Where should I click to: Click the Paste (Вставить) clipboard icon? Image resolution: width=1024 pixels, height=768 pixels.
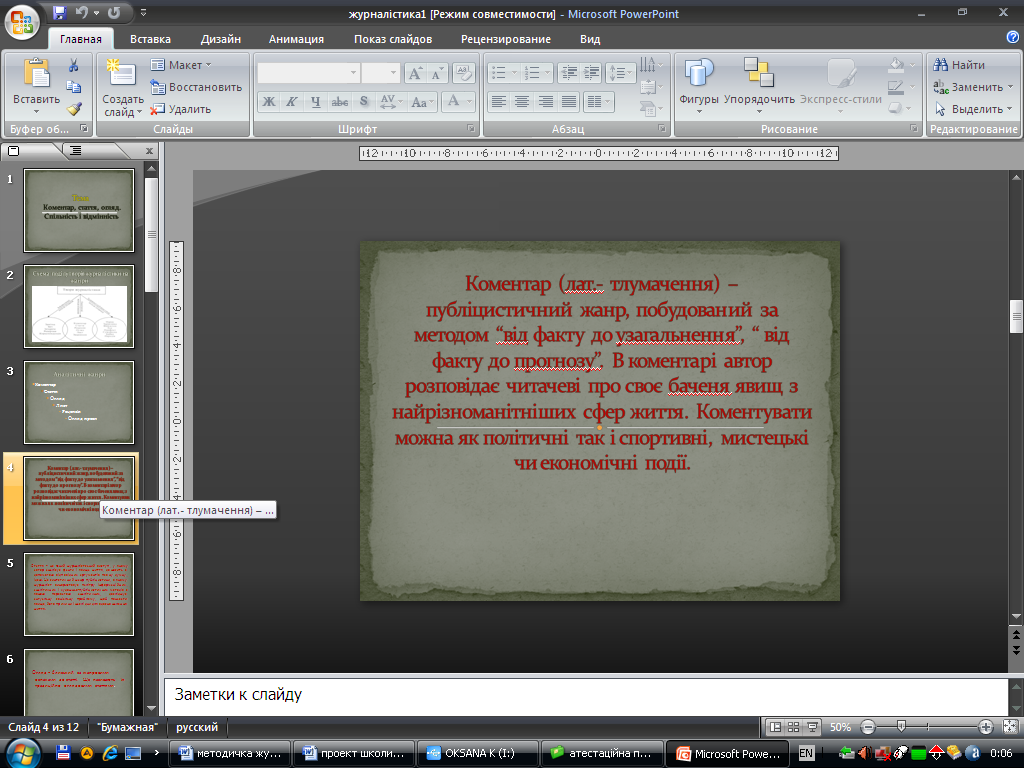point(36,74)
